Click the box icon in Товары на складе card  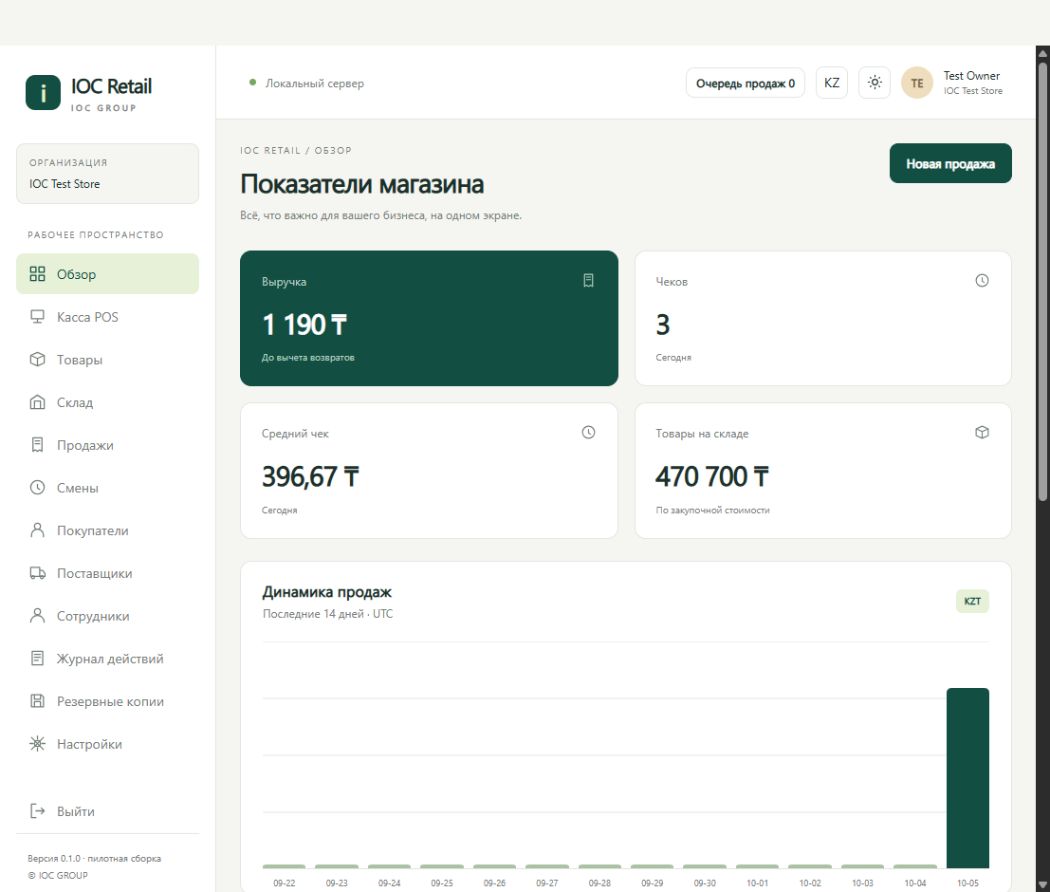click(x=982, y=433)
